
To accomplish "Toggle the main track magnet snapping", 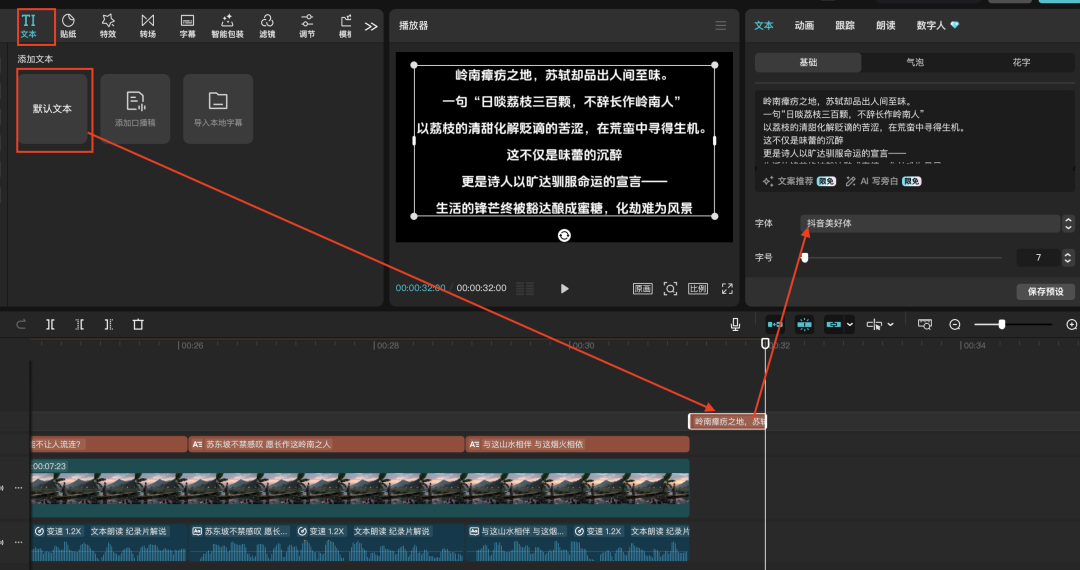I will 775,324.
